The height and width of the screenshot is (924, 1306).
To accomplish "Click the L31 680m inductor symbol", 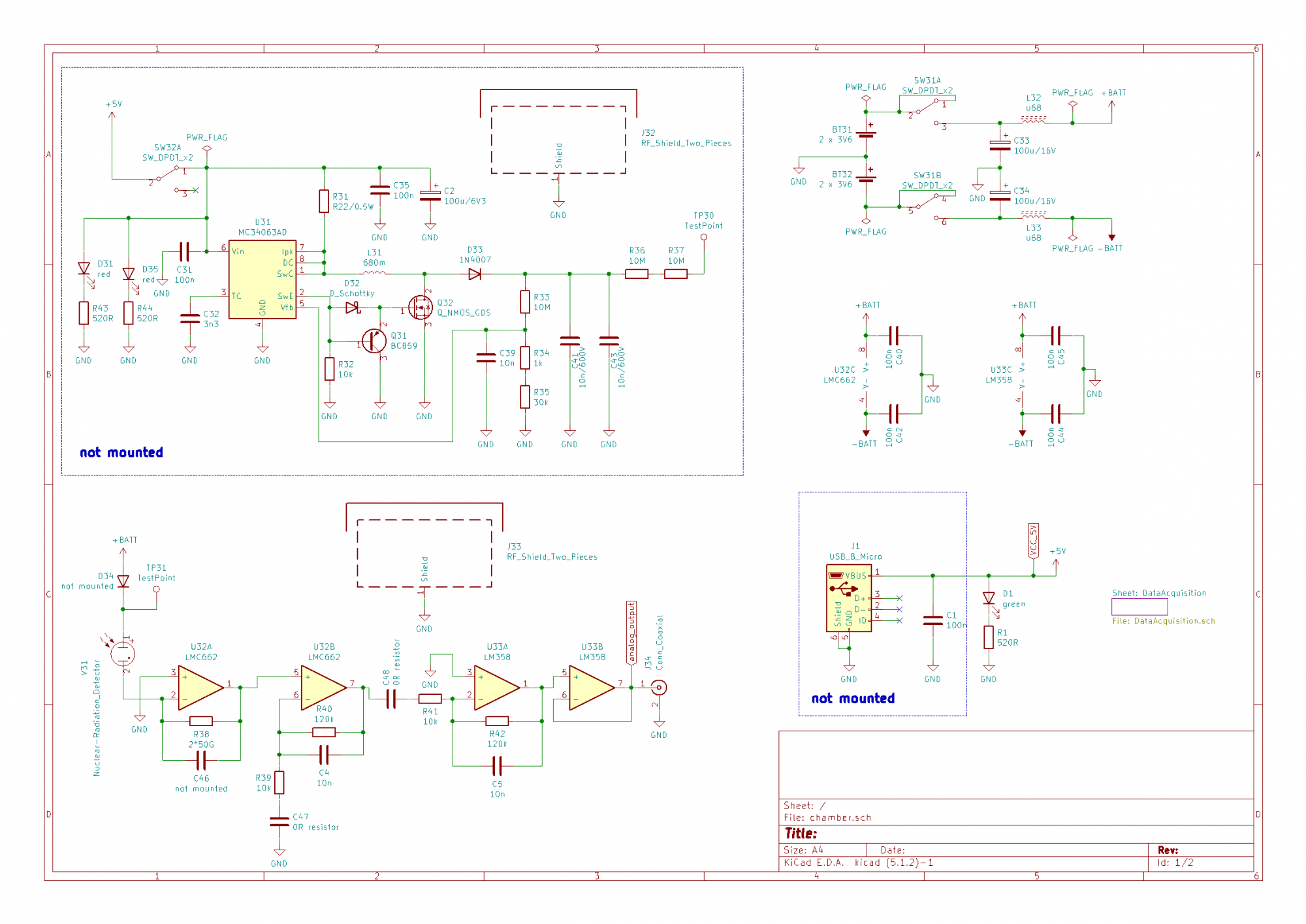I will pyautogui.click(x=374, y=273).
